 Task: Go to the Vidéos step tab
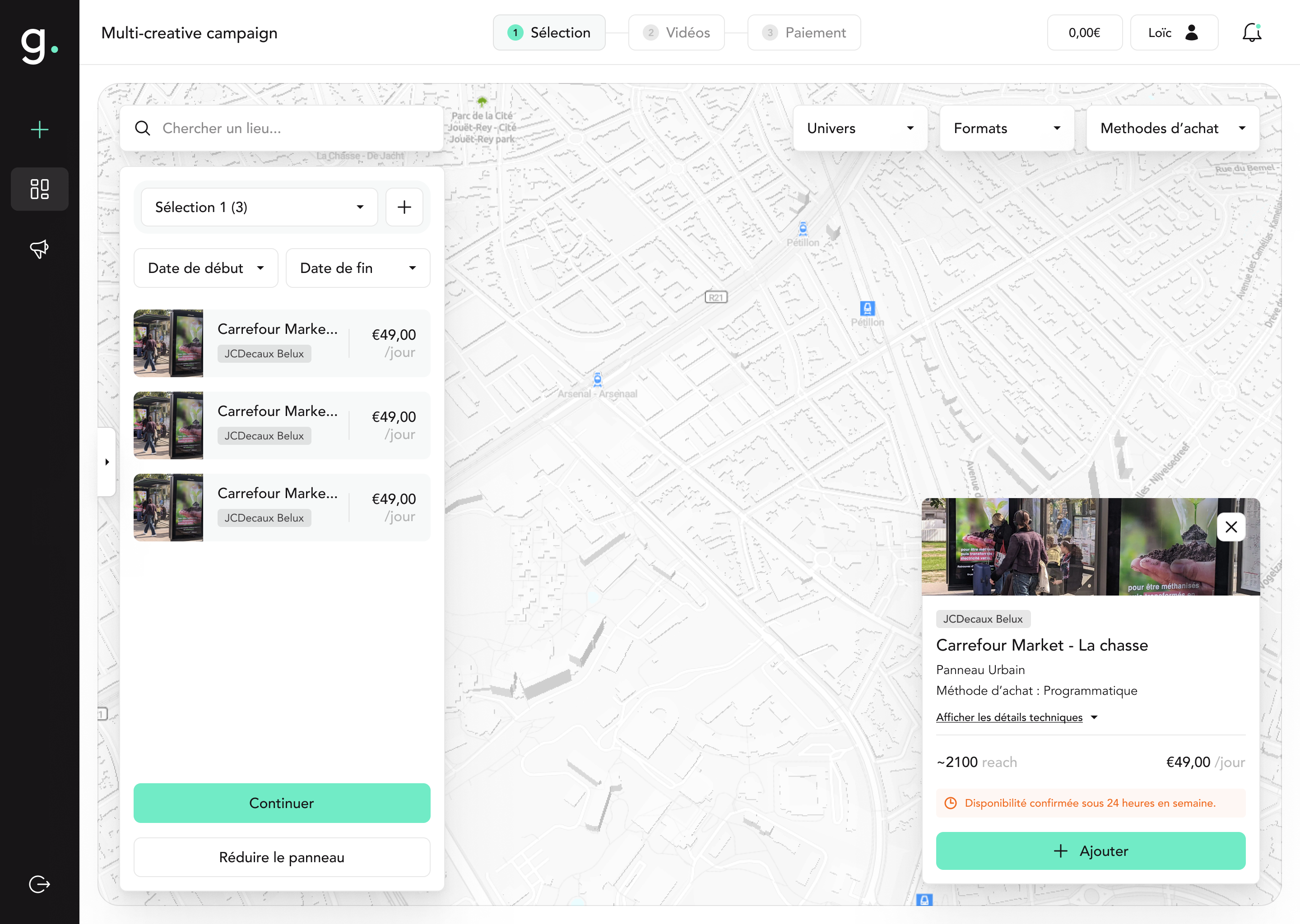click(x=676, y=33)
